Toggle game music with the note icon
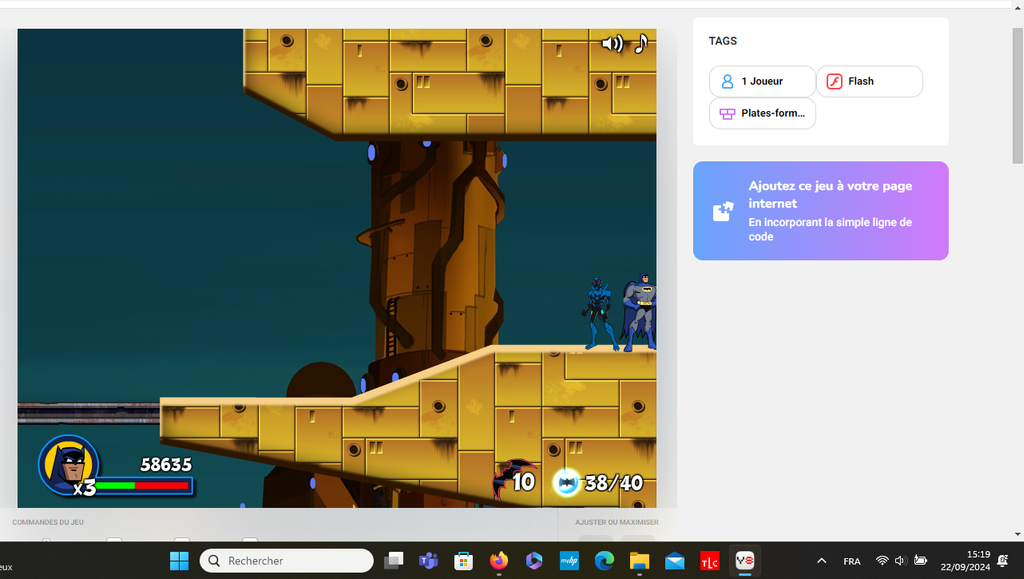Screen dimensions: 1024x579 click(641, 43)
